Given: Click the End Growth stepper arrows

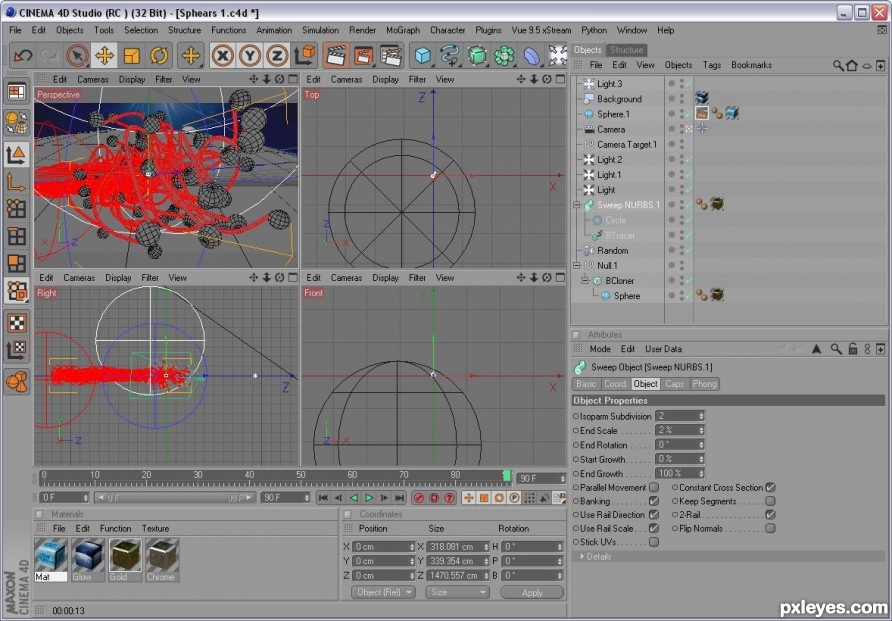Looking at the screenshot, I should click(701, 473).
